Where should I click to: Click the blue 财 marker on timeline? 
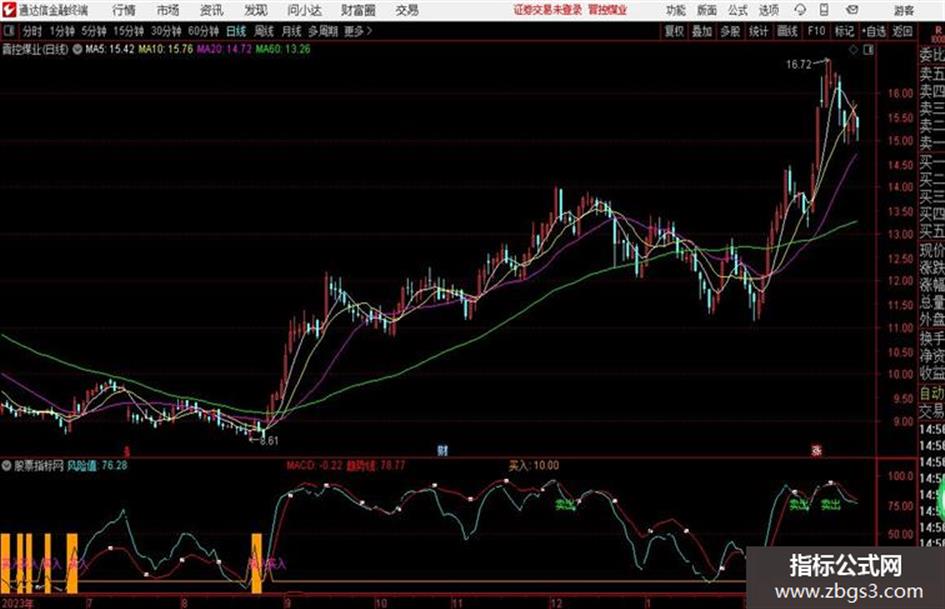click(442, 450)
